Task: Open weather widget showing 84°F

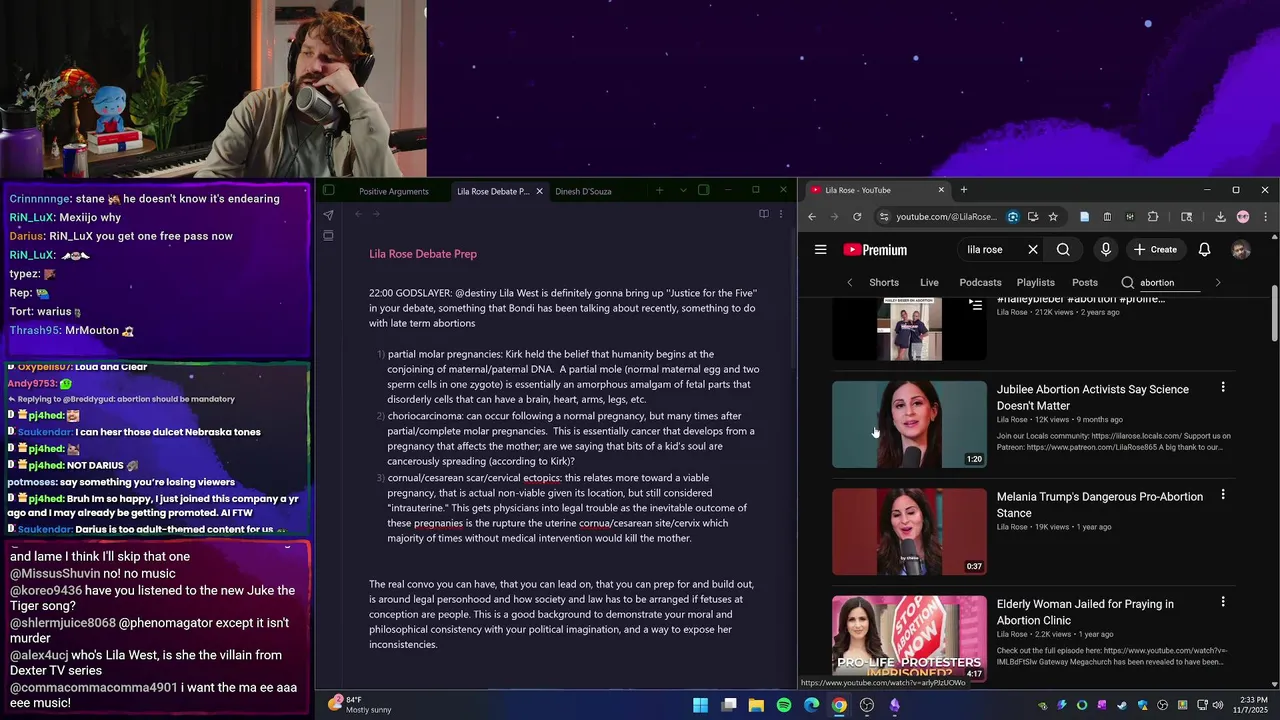Action: click(x=360, y=705)
